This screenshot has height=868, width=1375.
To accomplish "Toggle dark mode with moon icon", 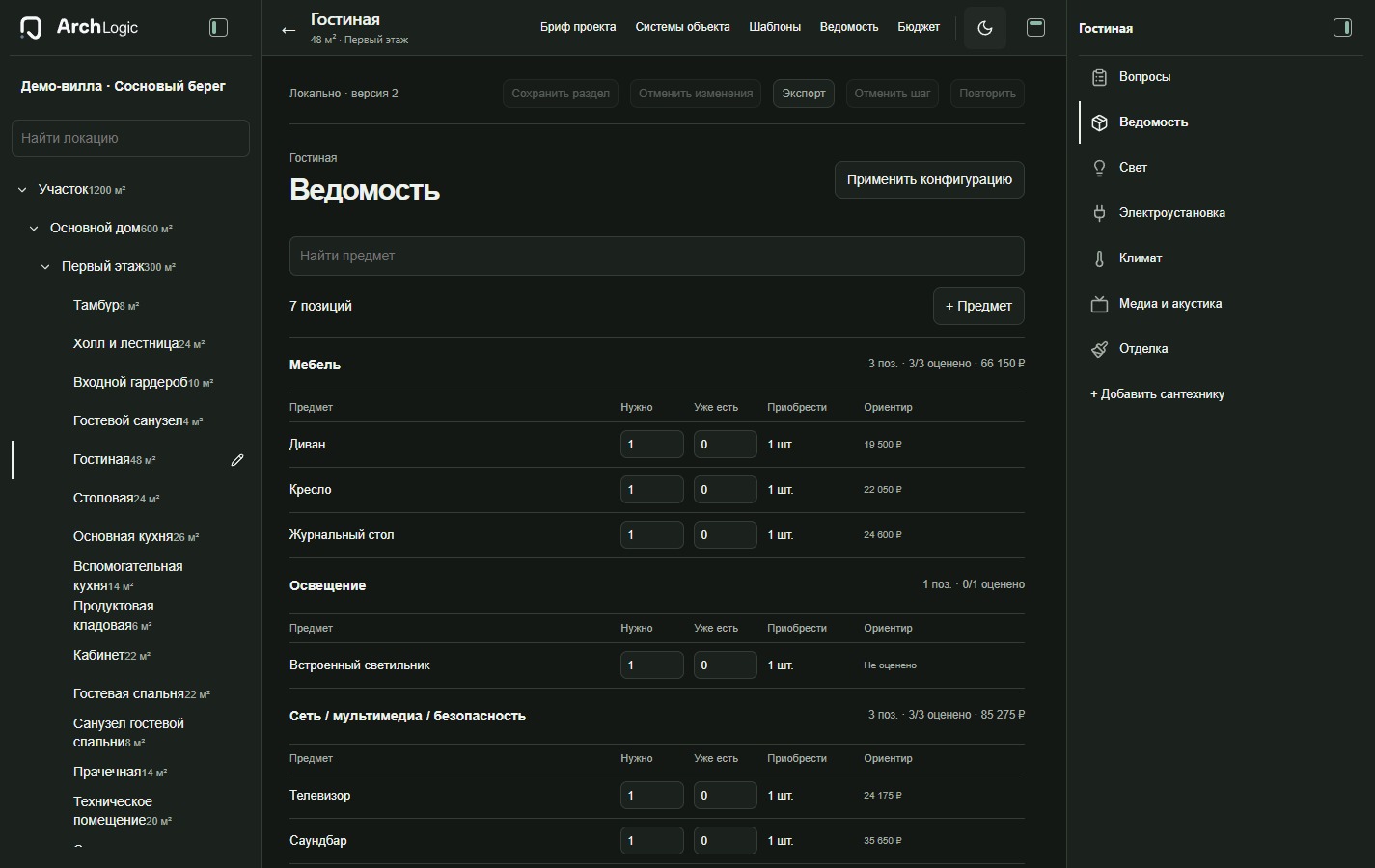I will (985, 28).
